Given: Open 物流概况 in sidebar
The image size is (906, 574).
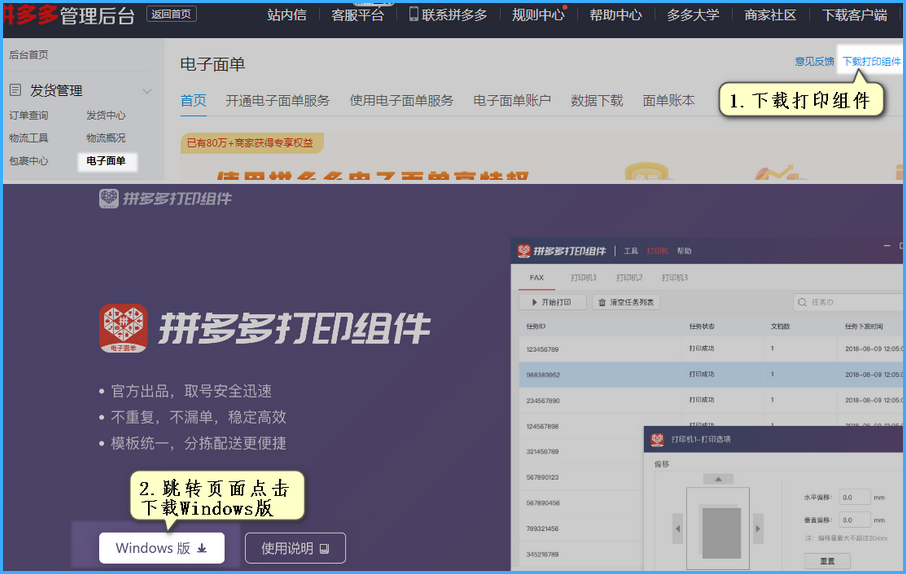Looking at the screenshot, I should 106,138.
